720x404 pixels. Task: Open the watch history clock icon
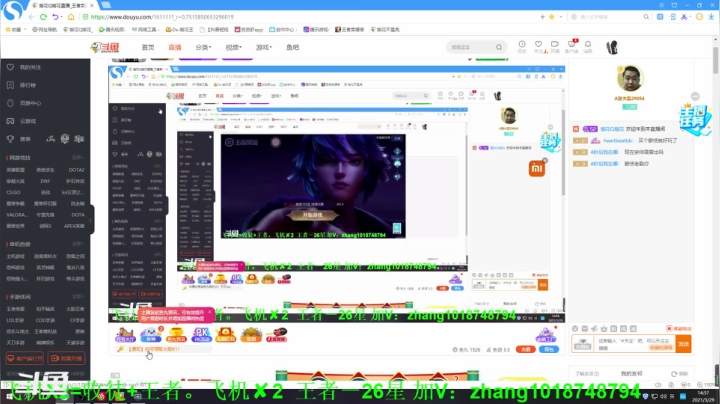pos(522,45)
